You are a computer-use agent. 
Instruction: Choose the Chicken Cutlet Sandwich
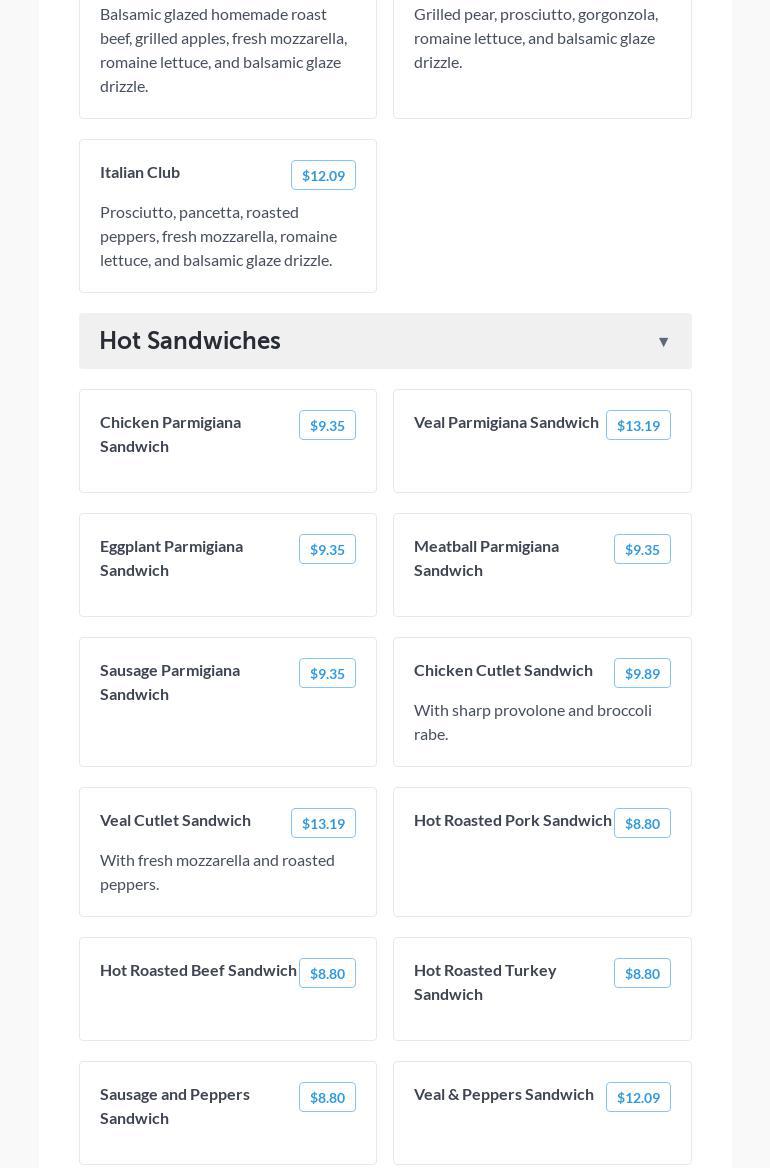click(503, 670)
